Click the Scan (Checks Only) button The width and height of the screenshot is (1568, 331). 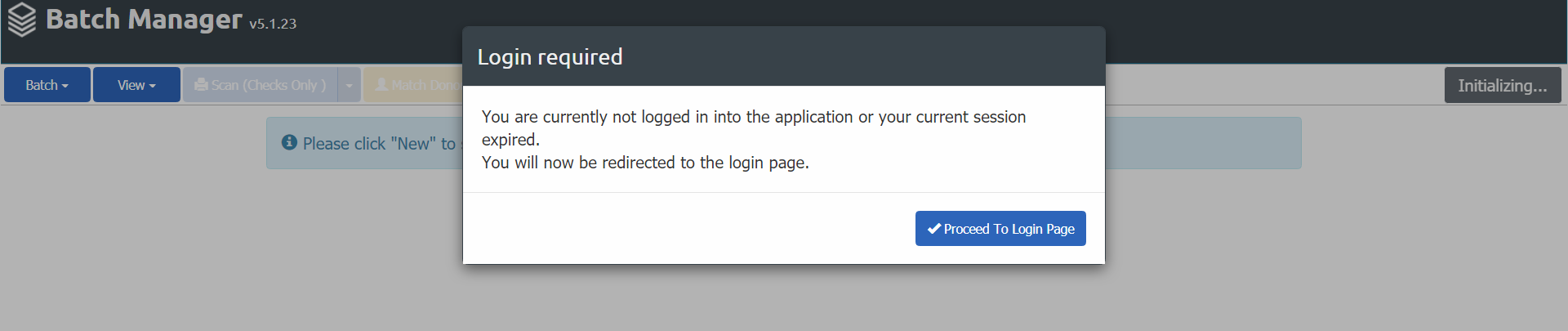[x=261, y=85]
